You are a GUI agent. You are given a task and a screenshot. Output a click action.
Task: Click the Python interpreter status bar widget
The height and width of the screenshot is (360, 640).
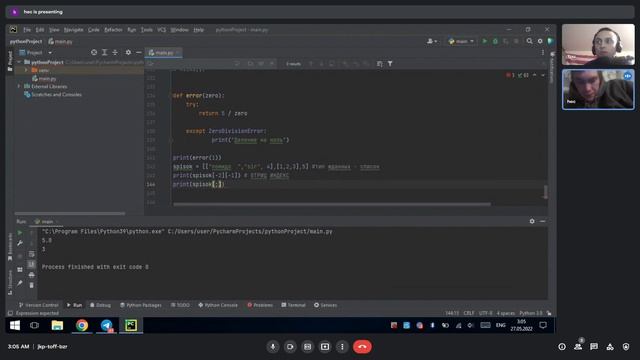[x=531, y=313]
